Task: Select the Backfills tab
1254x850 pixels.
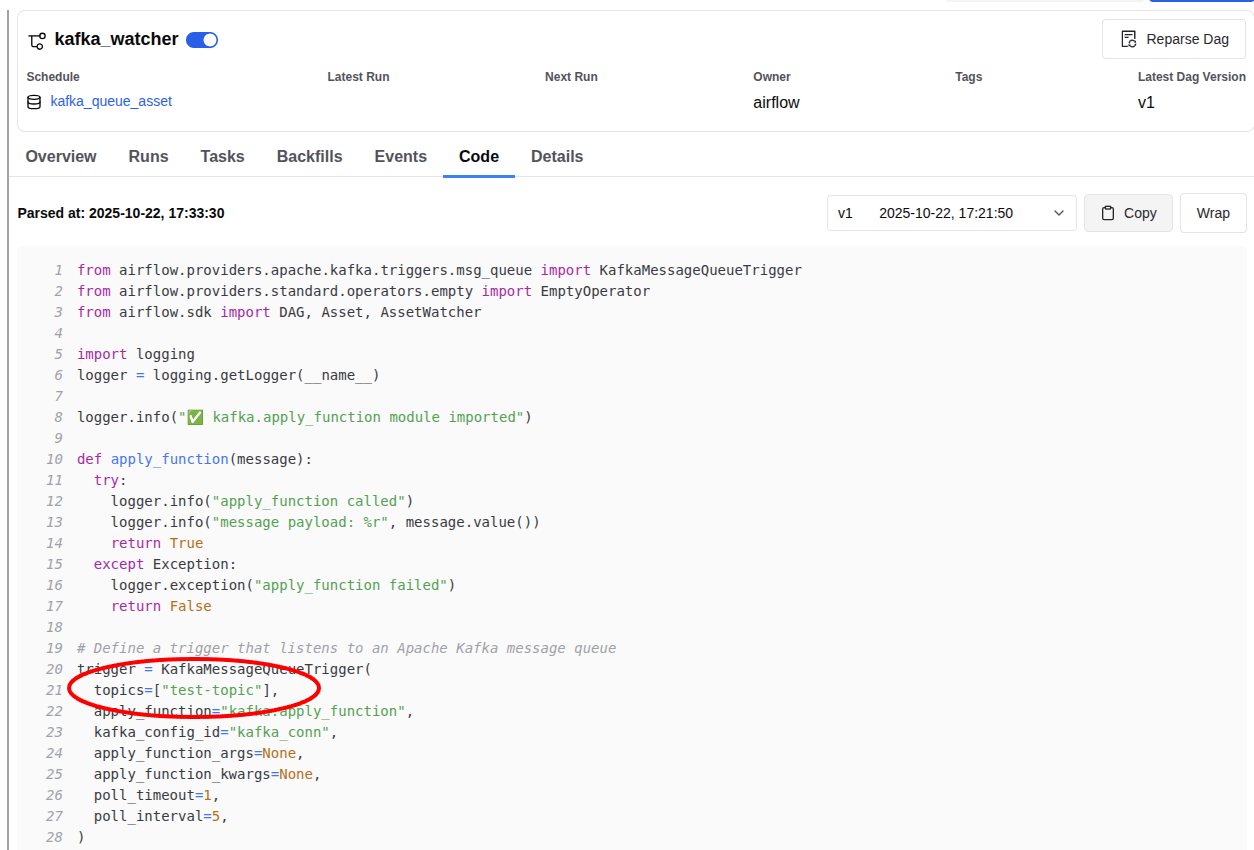Action: pyautogui.click(x=309, y=156)
